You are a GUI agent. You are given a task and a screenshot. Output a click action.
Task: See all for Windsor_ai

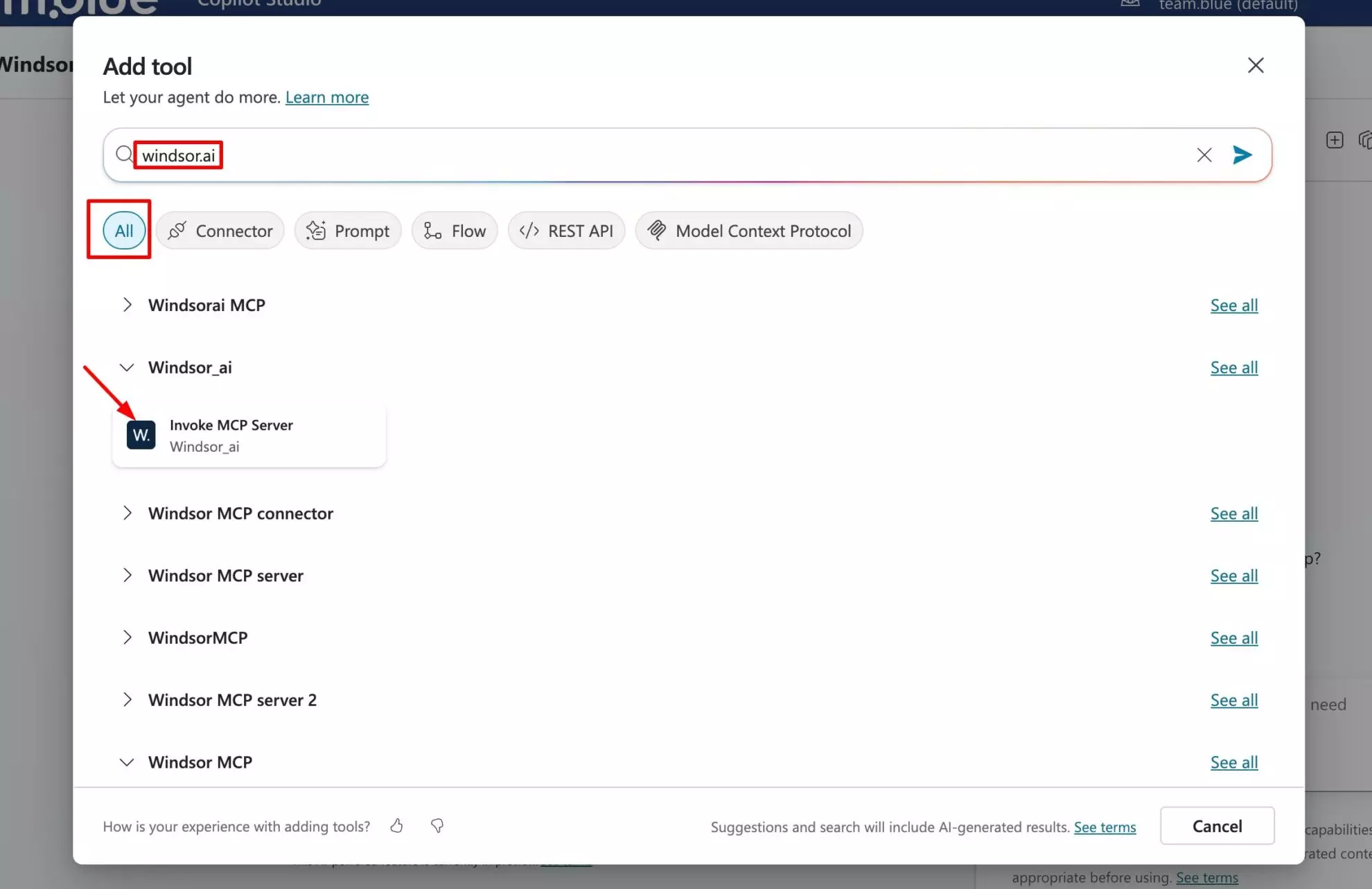coord(1233,368)
